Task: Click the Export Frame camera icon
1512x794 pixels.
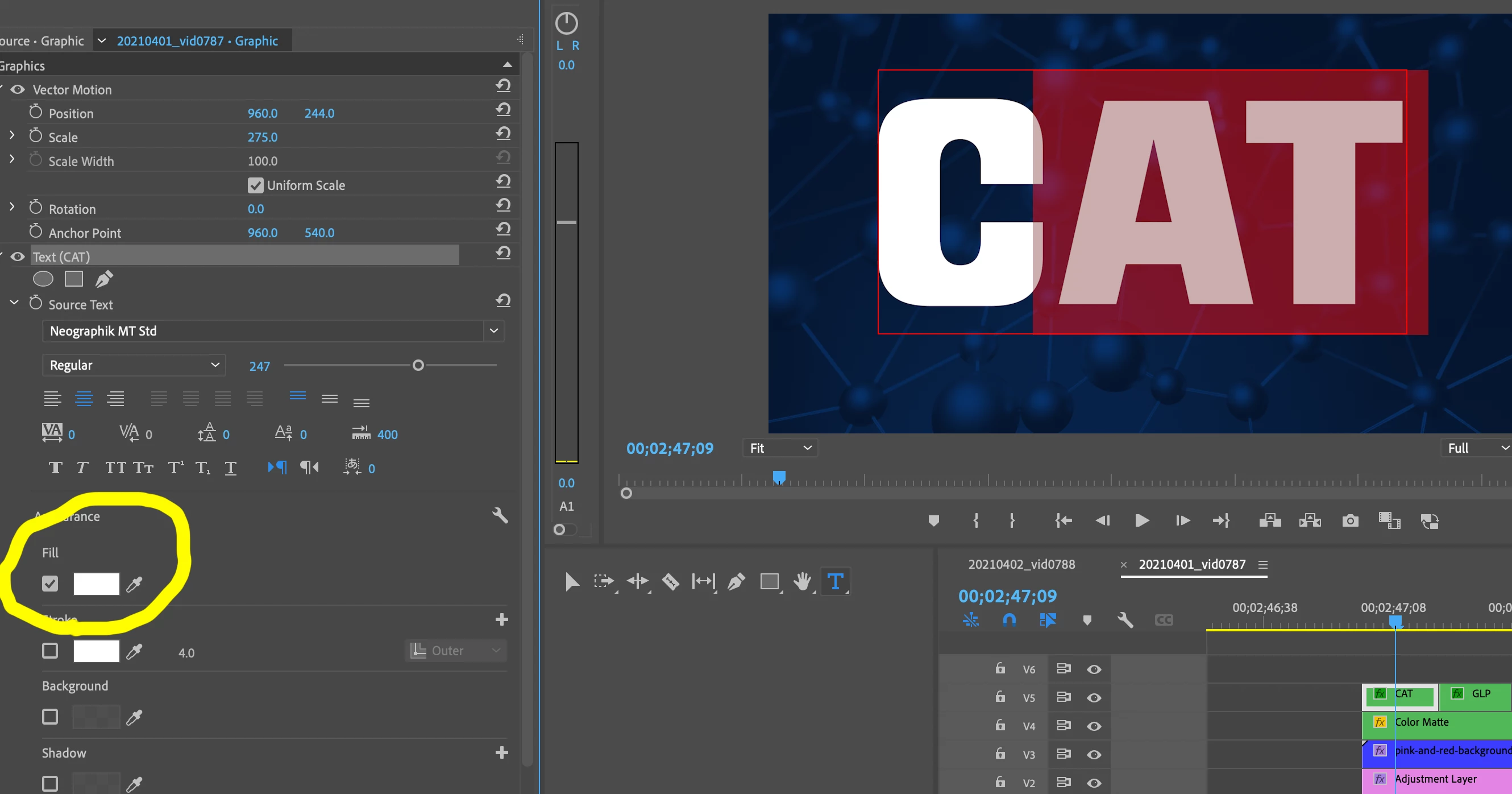Action: [x=1350, y=520]
